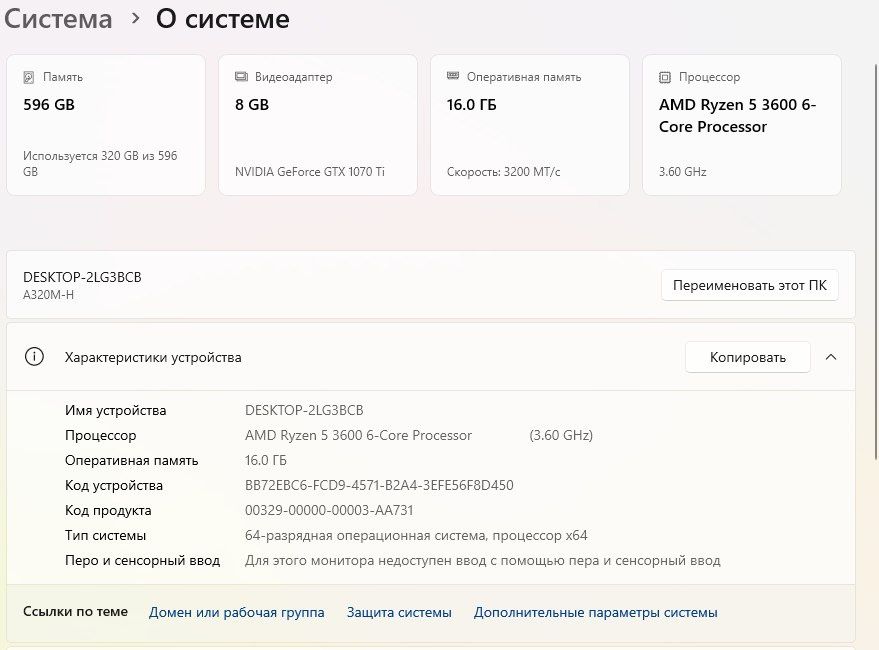Click the storage disk icon beside Память
The height and width of the screenshot is (650, 879).
point(29,77)
